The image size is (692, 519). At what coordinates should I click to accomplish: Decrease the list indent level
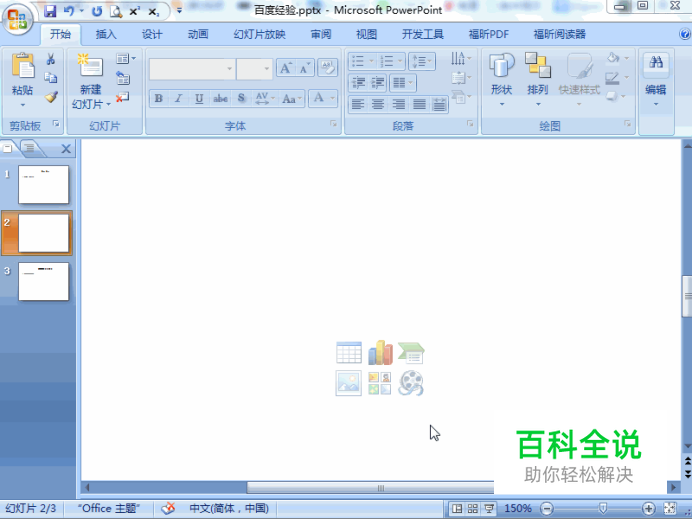(x=358, y=83)
